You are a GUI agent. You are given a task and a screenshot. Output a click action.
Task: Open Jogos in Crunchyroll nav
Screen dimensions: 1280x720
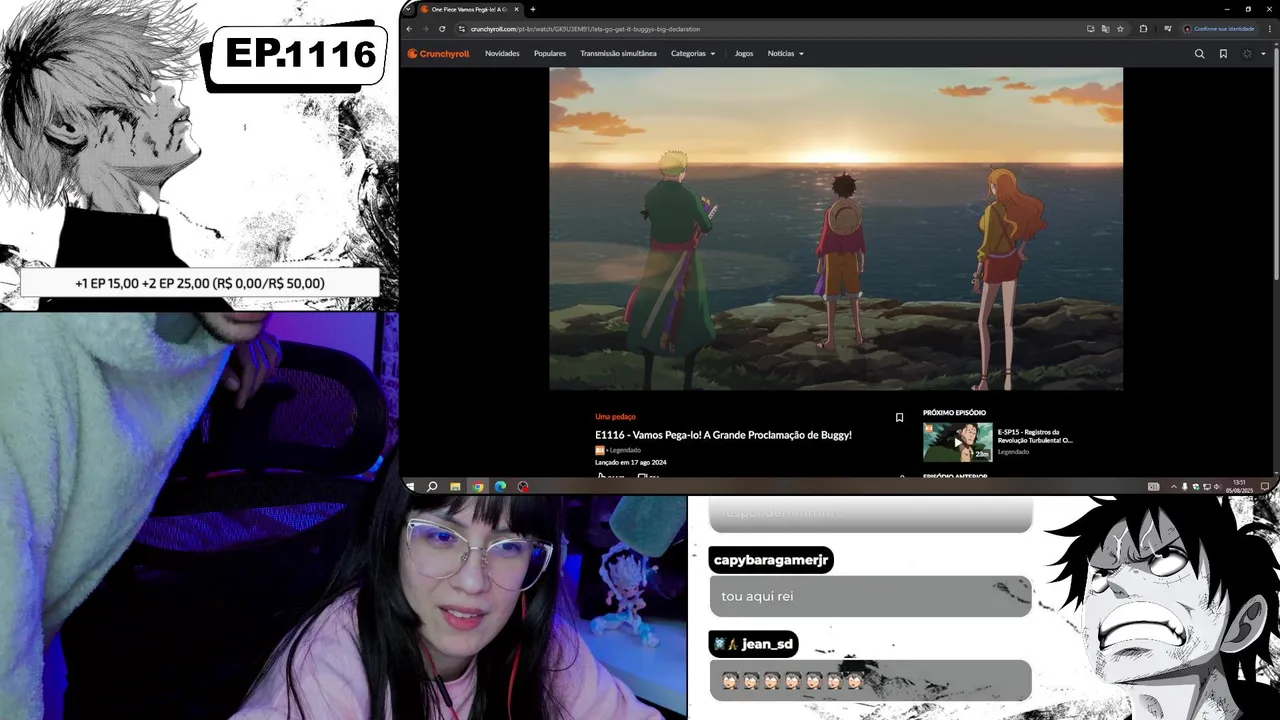744,54
